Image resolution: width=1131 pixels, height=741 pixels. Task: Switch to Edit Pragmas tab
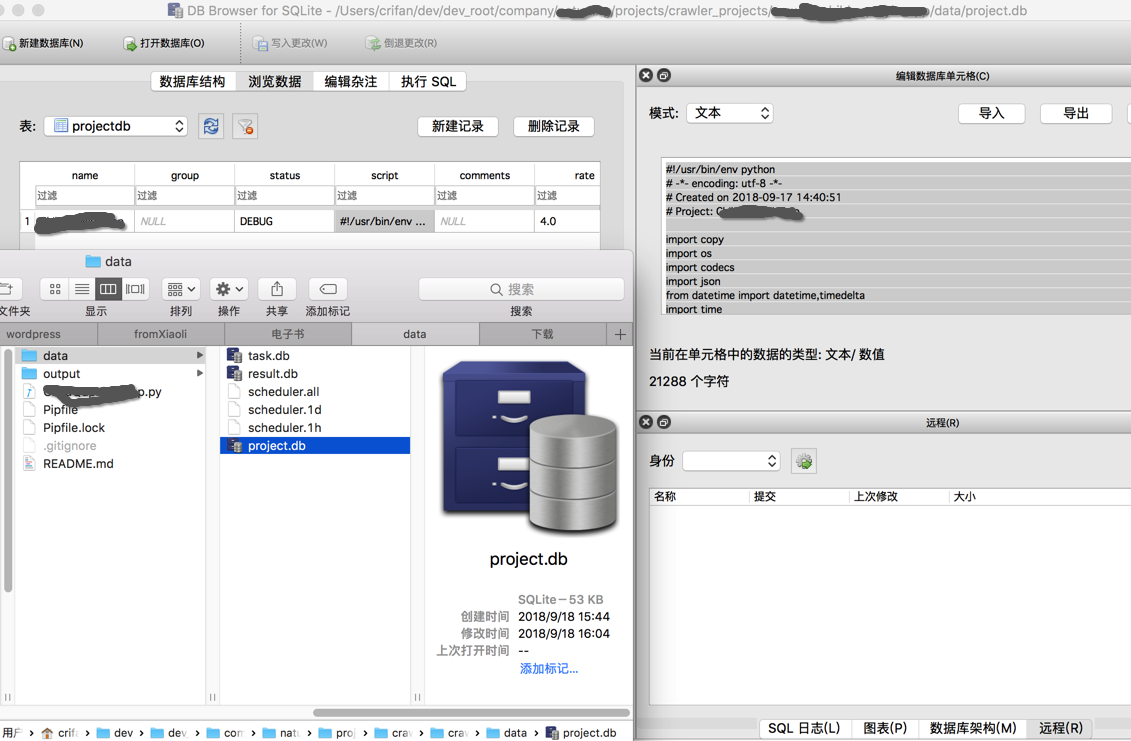pos(351,82)
